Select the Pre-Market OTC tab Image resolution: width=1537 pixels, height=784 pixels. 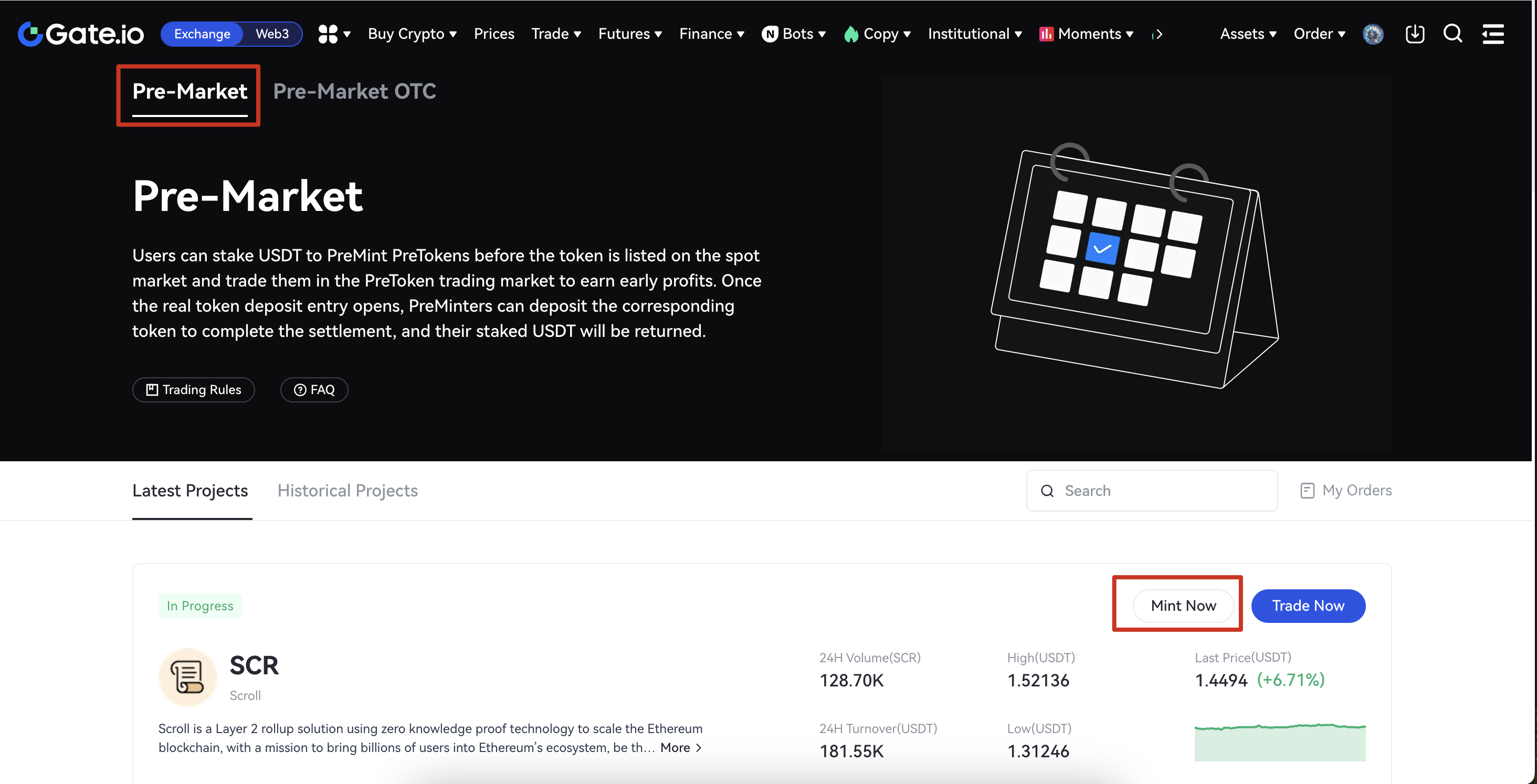point(354,91)
